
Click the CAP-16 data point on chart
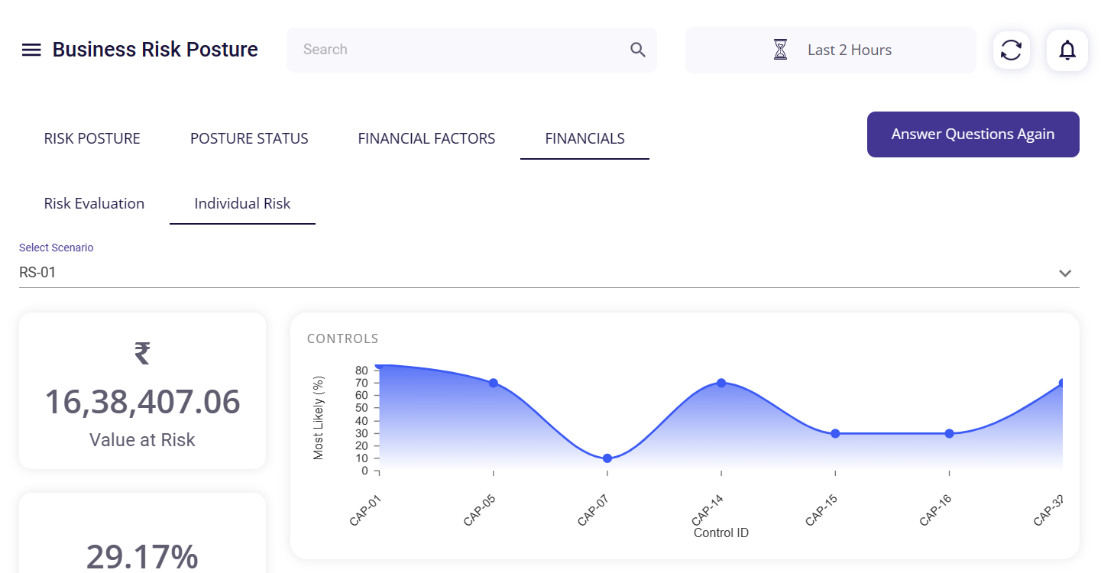coord(949,434)
